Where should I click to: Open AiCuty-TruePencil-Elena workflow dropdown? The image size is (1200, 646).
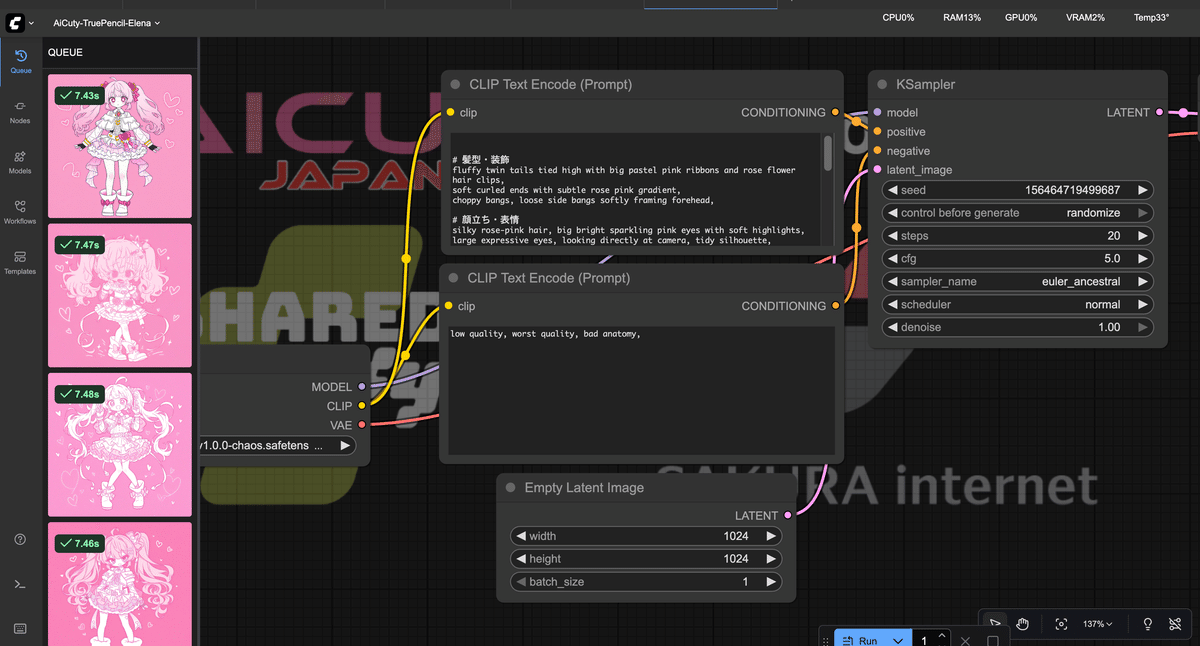click(x=109, y=22)
